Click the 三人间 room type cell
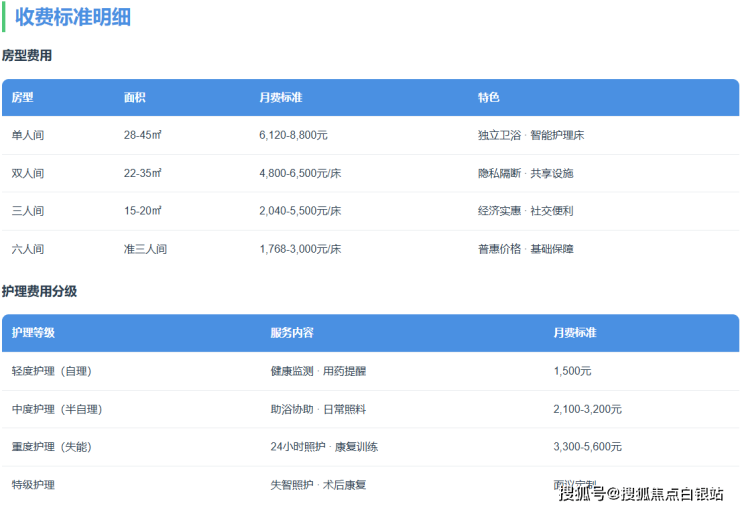This screenshot has height=510, width=740. pos(28,211)
